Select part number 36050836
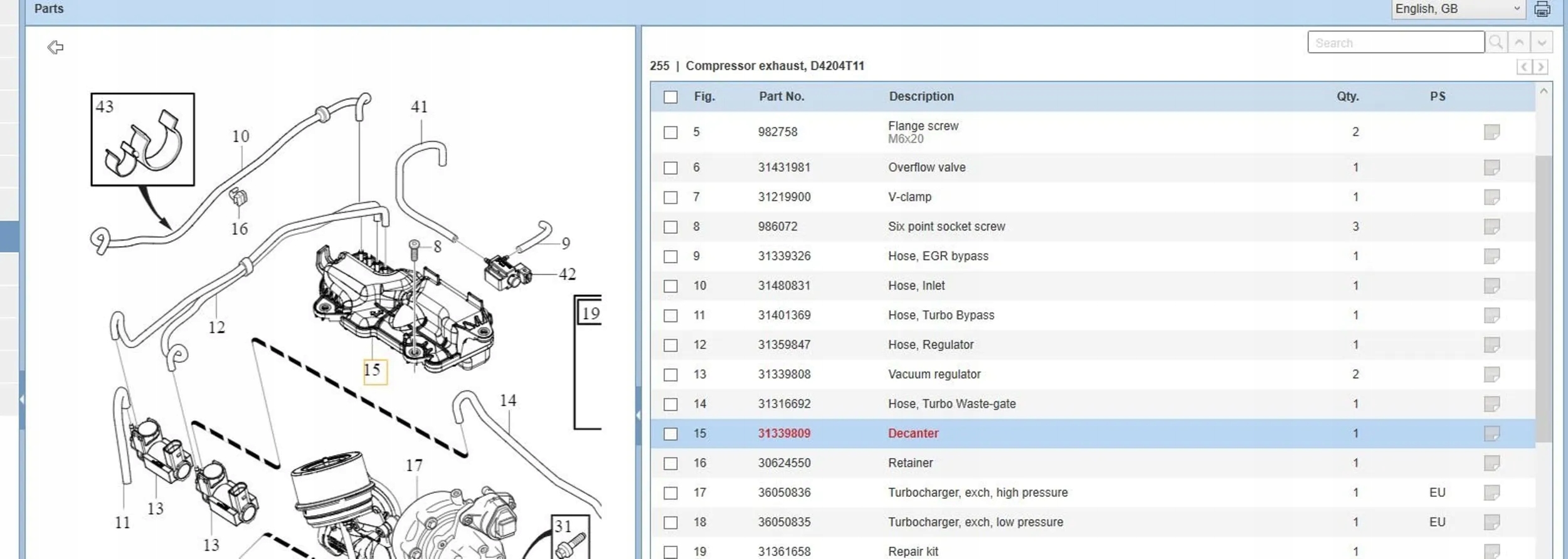Image resolution: width=1568 pixels, height=559 pixels. [784, 493]
